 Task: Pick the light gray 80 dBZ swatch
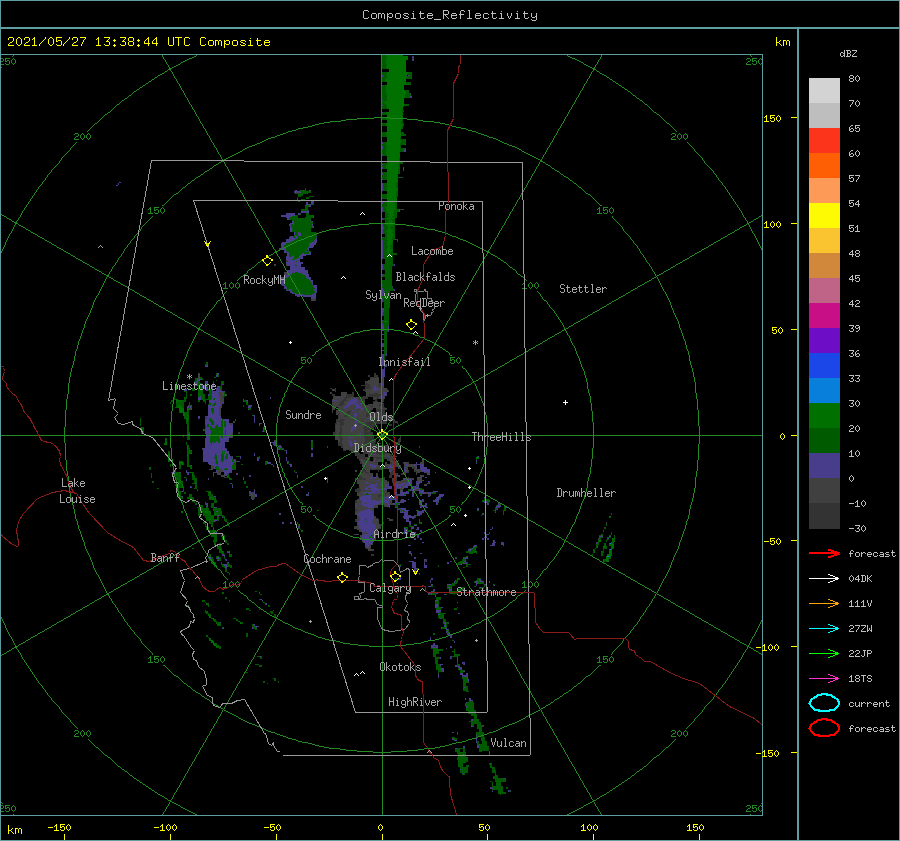(824, 91)
